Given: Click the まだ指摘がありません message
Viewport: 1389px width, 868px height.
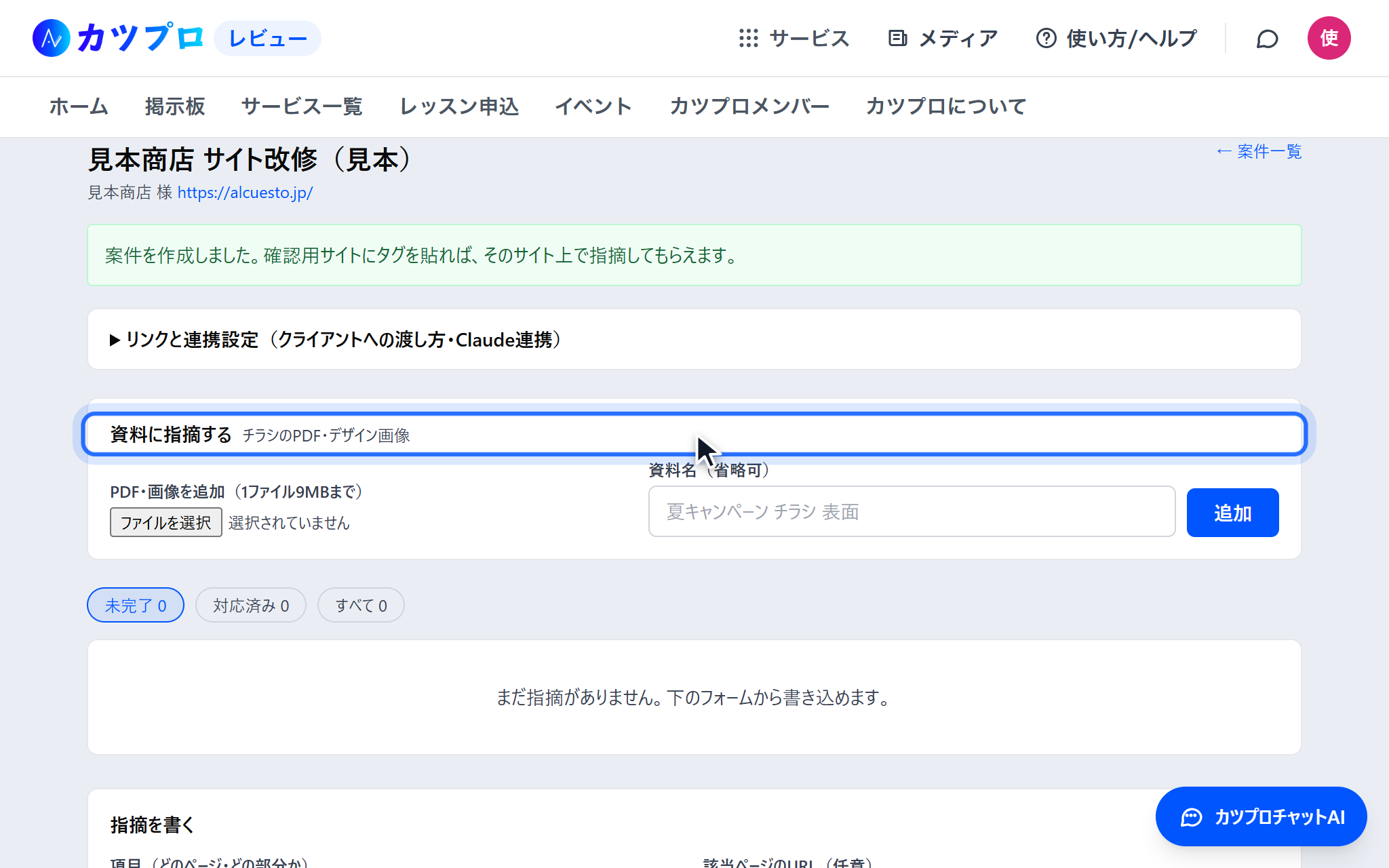Looking at the screenshot, I should click(x=694, y=697).
